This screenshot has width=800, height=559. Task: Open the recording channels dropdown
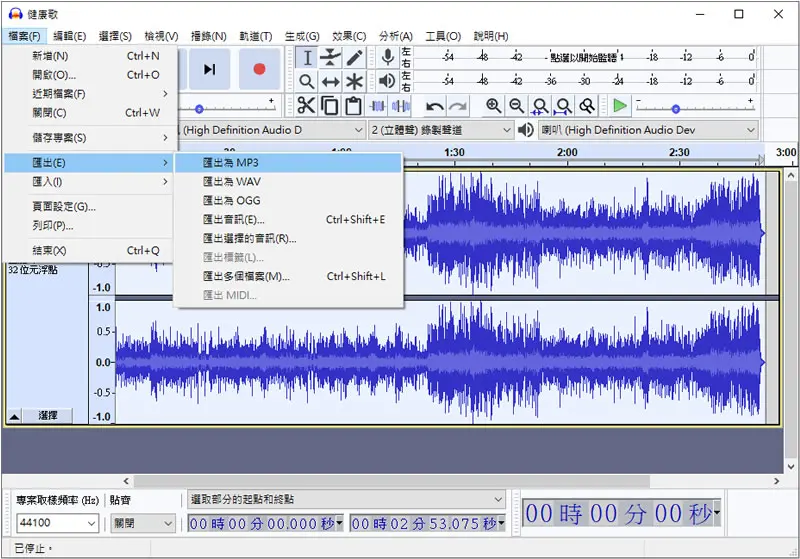click(x=440, y=130)
